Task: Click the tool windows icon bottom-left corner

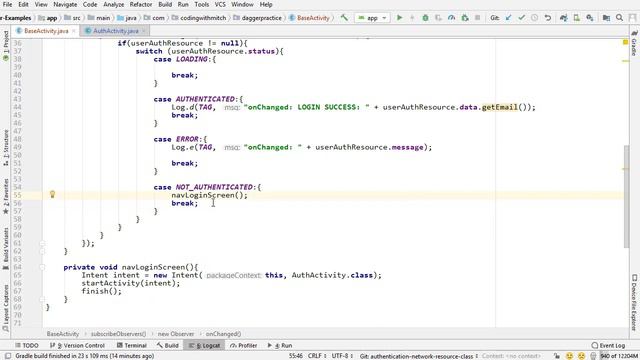Action: click(8, 356)
